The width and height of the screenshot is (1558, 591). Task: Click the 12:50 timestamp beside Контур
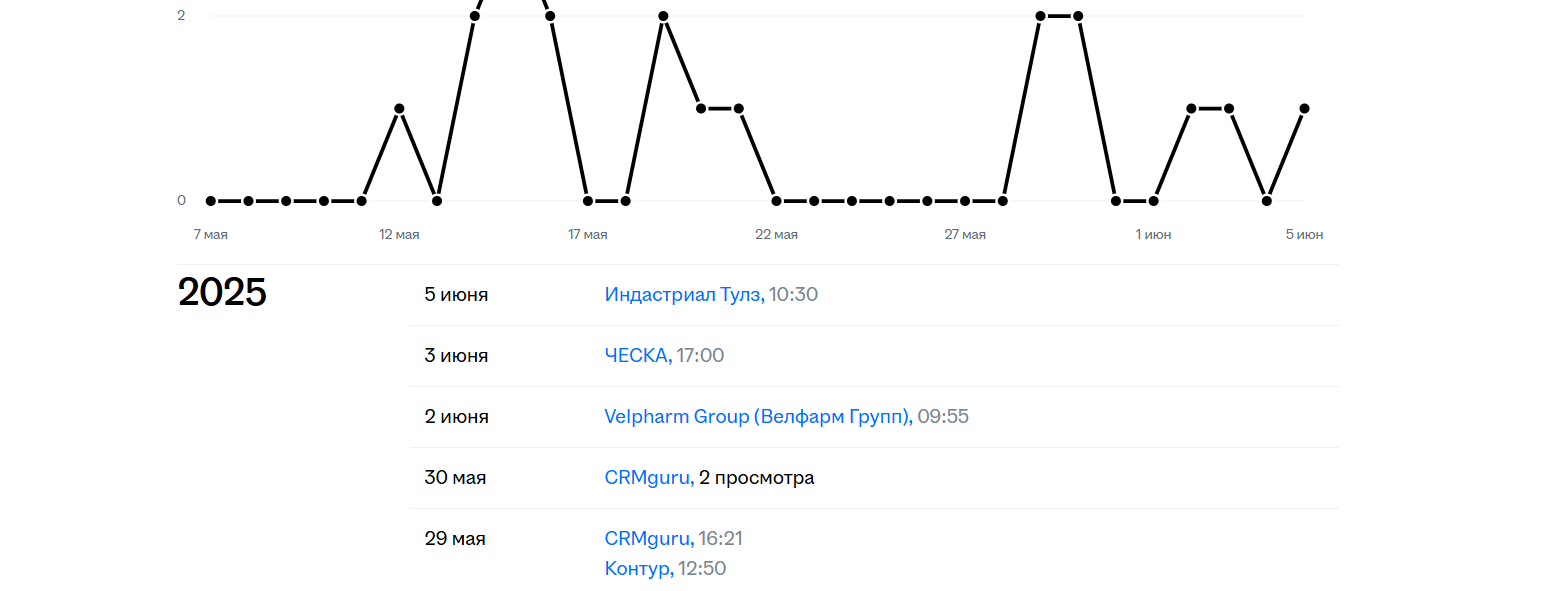[x=702, y=569]
